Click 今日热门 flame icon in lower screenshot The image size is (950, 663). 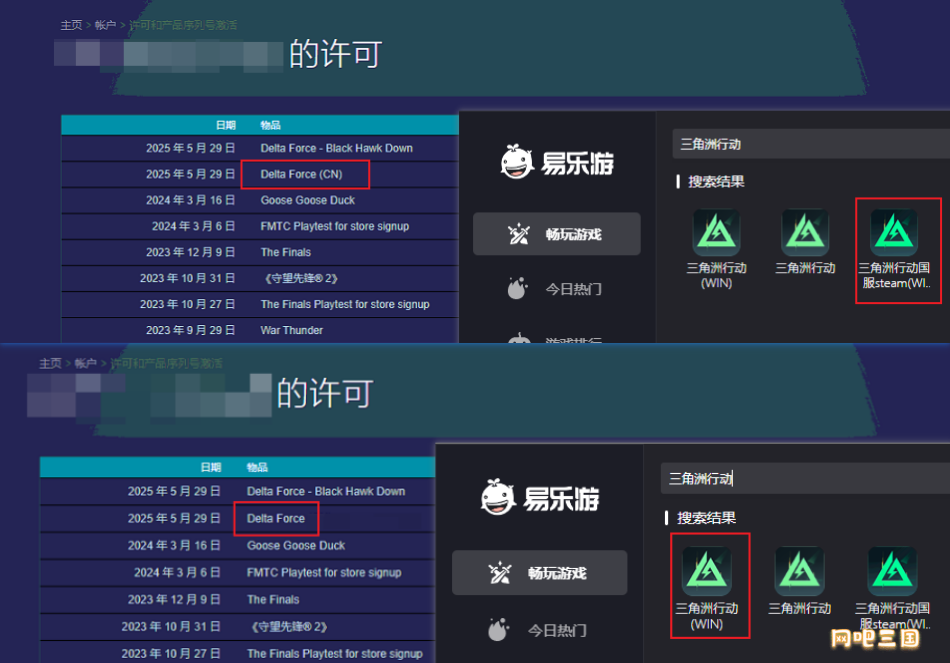[x=498, y=630]
